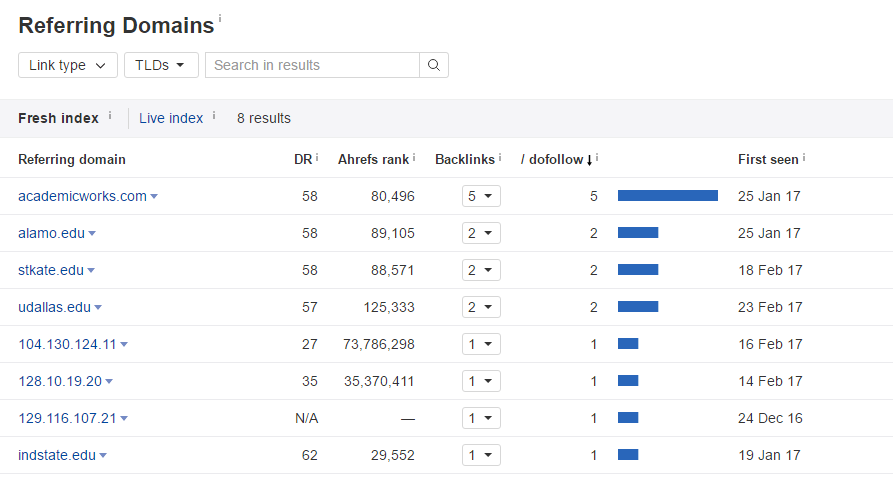893x484 pixels.
Task: Click the Search in results field
Action: click(312, 65)
